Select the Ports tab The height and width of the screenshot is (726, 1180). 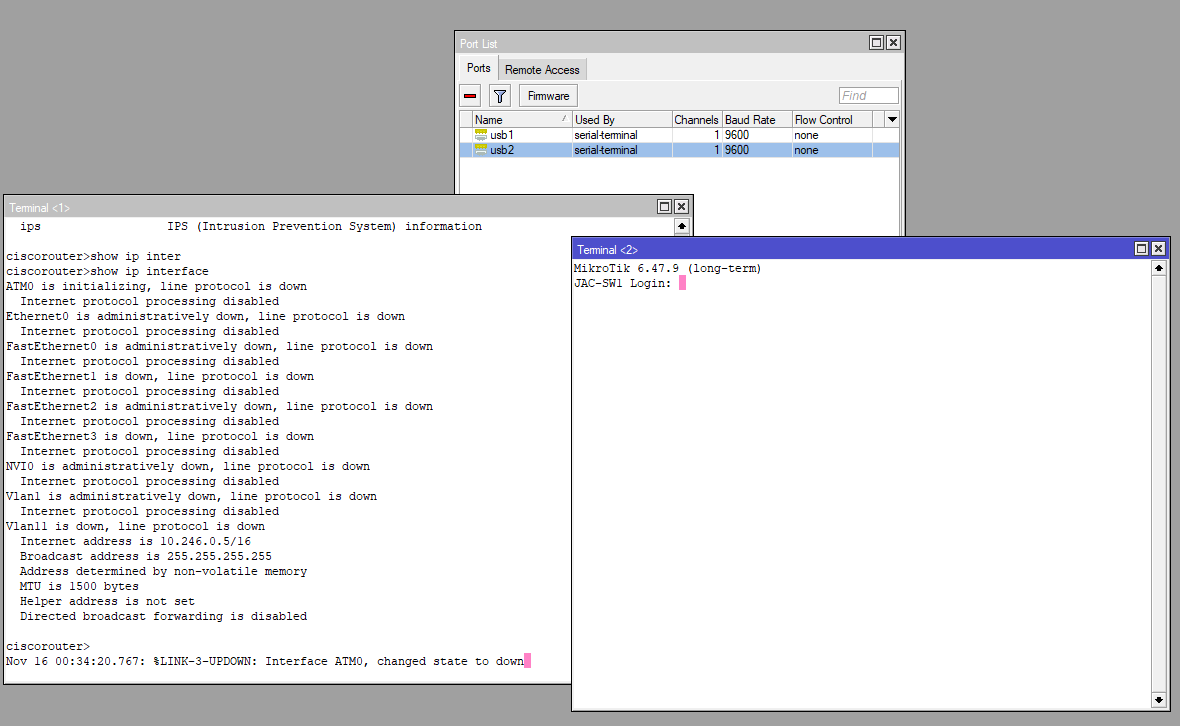tap(479, 69)
